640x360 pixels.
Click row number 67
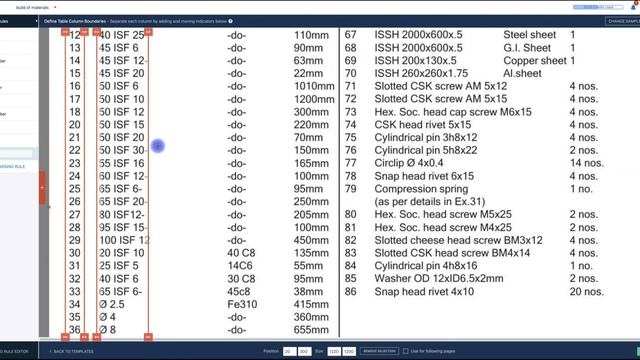(350, 35)
